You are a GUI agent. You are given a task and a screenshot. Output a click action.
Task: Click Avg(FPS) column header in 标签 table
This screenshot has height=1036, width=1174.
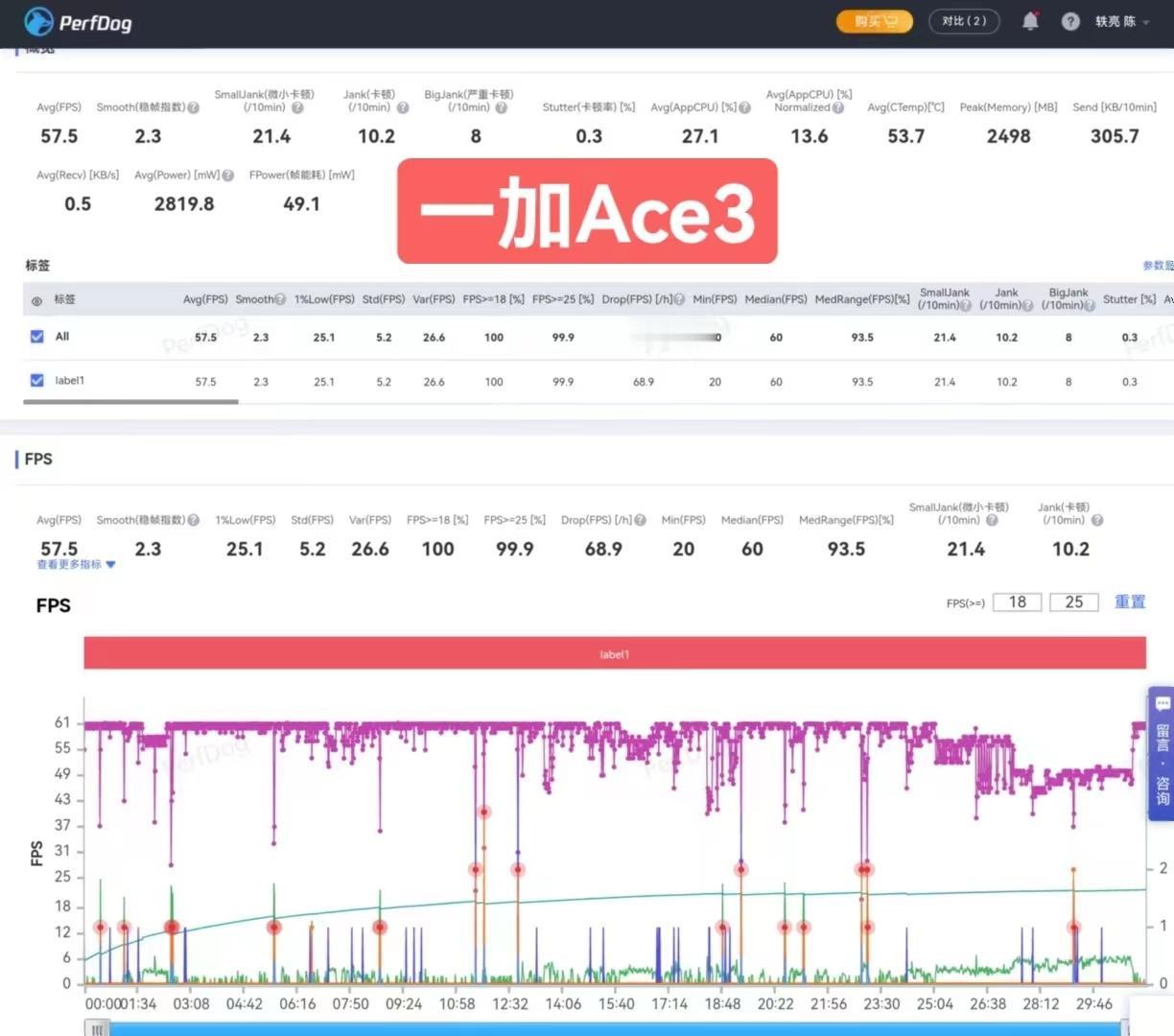click(205, 299)
